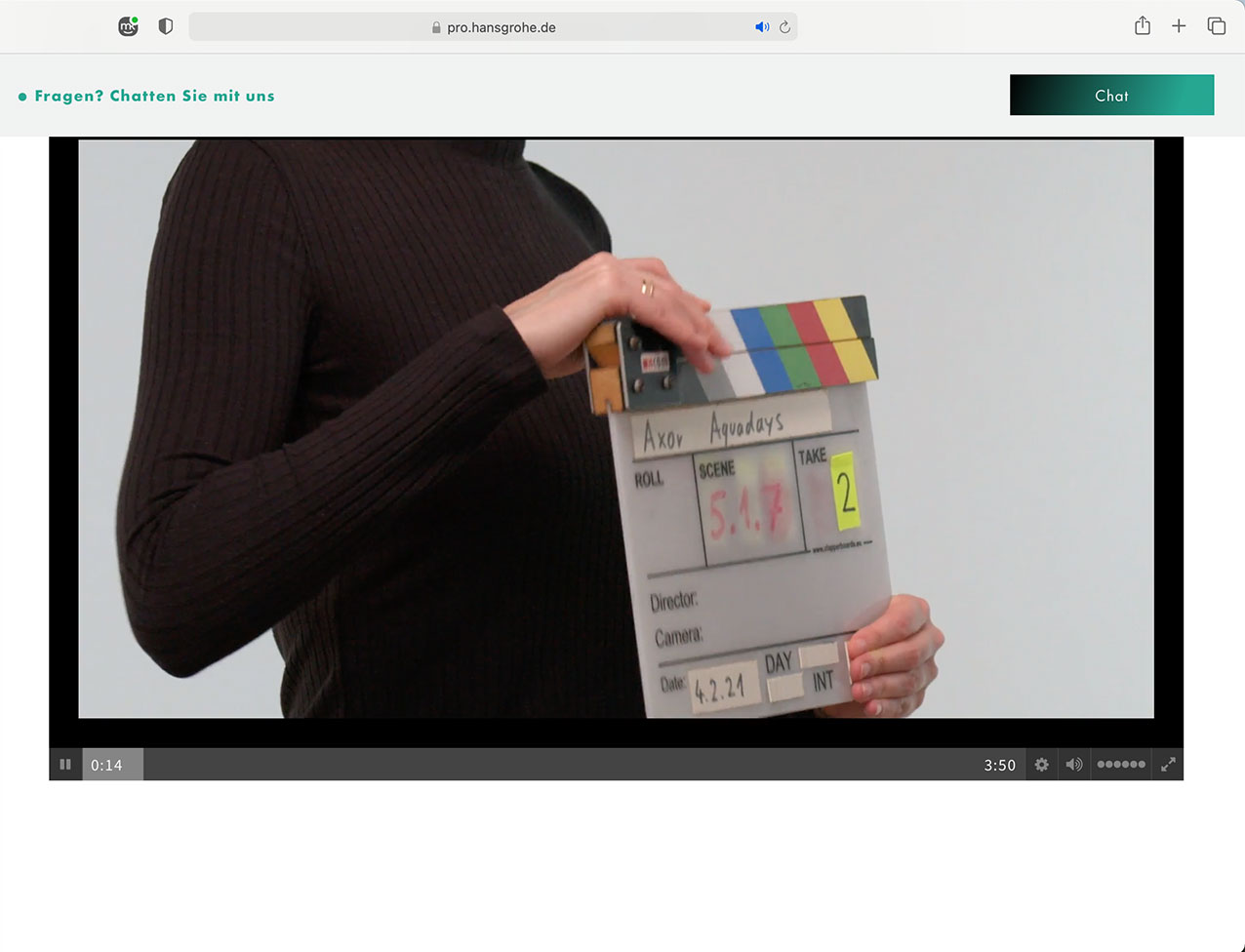
Task: Seek within the video progress bar
Action: click(556, 765)
